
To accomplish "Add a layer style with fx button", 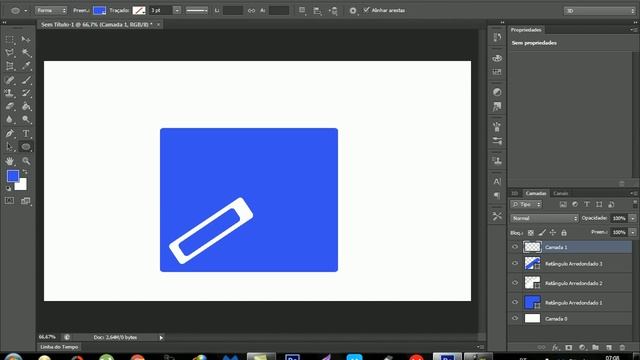I will (x=555, y=347).
